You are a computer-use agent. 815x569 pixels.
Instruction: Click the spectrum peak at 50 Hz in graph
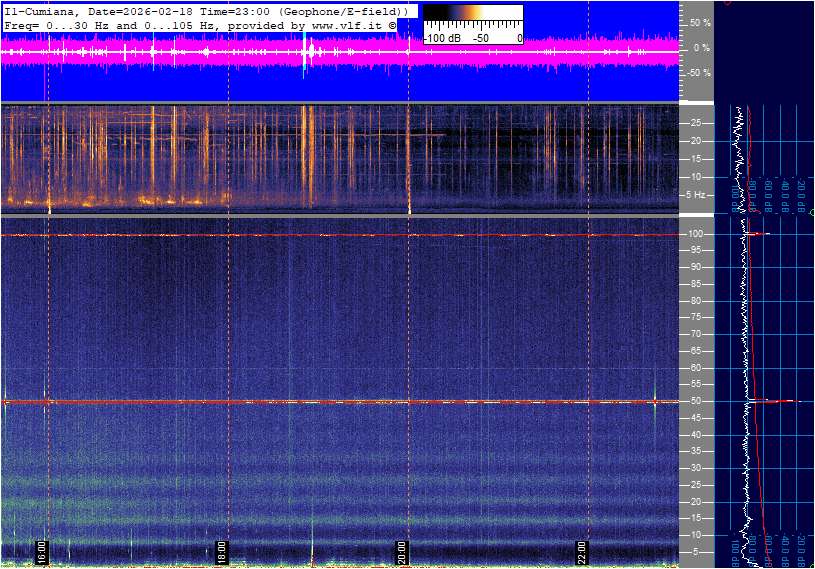[x=790, y=401]
